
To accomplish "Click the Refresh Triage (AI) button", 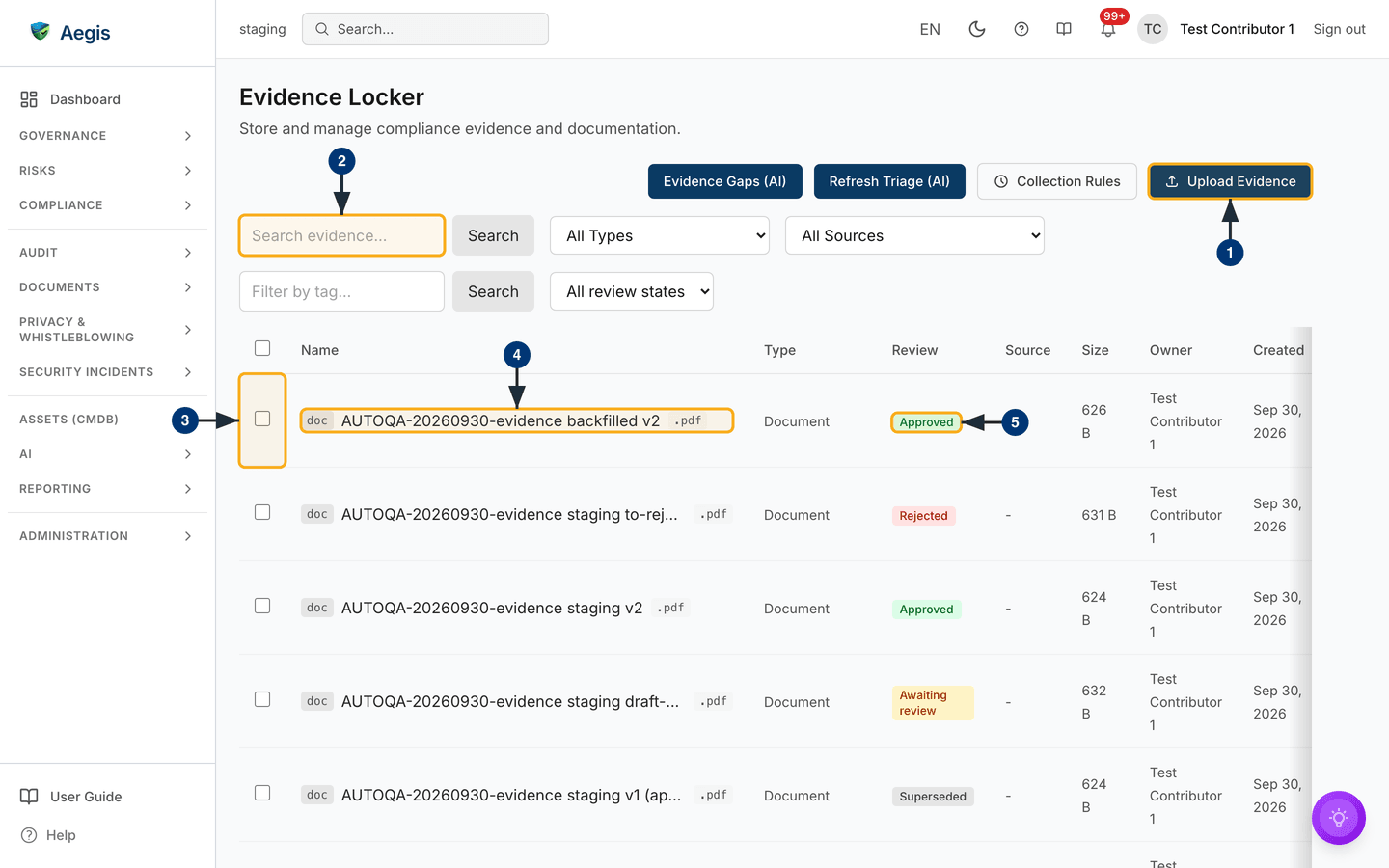I will coord(889,181).
